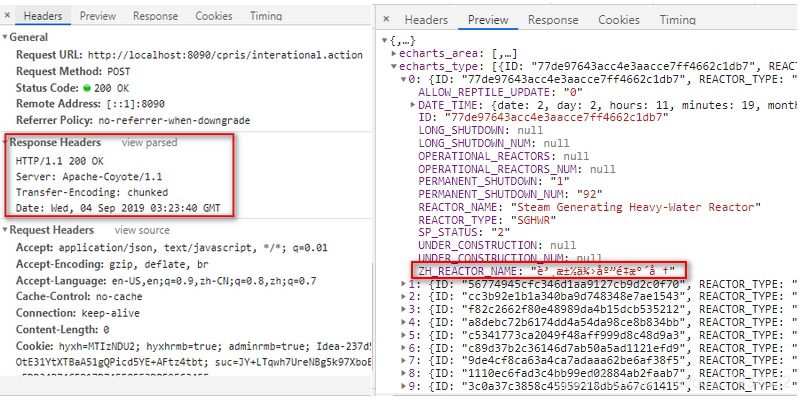
Task: Switch to Preview tab in left panel
Action: pos(97,16)
